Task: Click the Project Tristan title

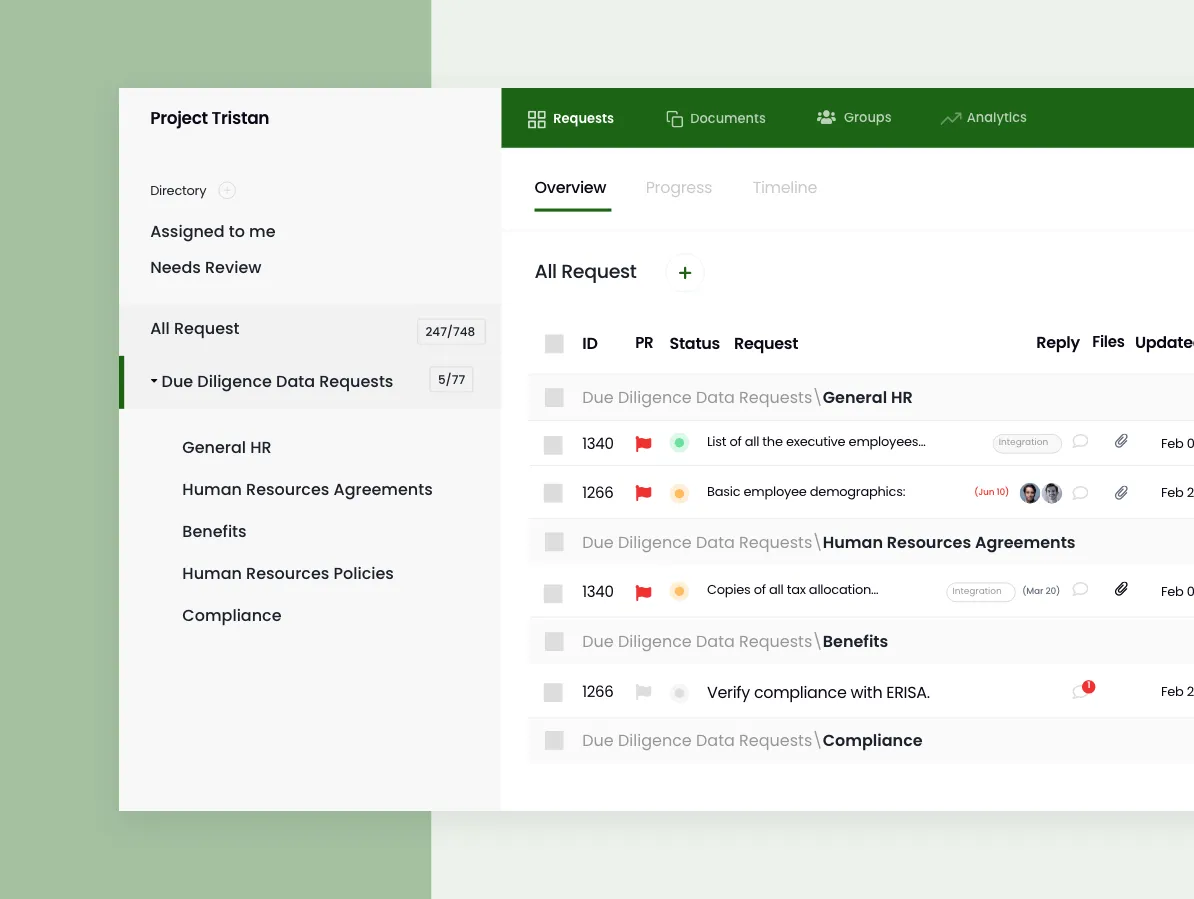Action: tap(209, 119)
